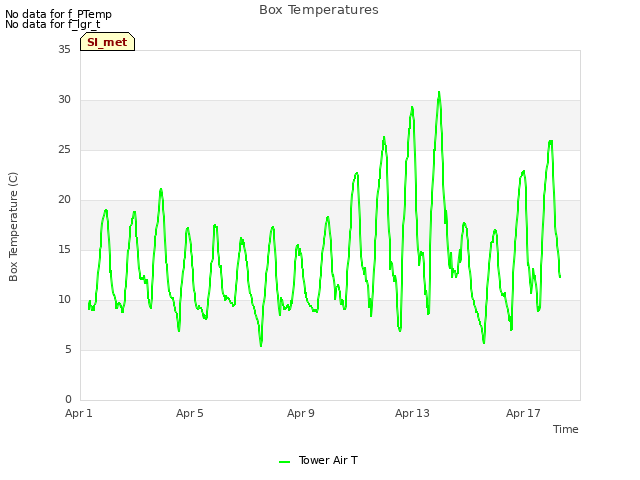Click the 'No data for f_lgr_t' message
640x480 pixels.
tap(53, 24)
